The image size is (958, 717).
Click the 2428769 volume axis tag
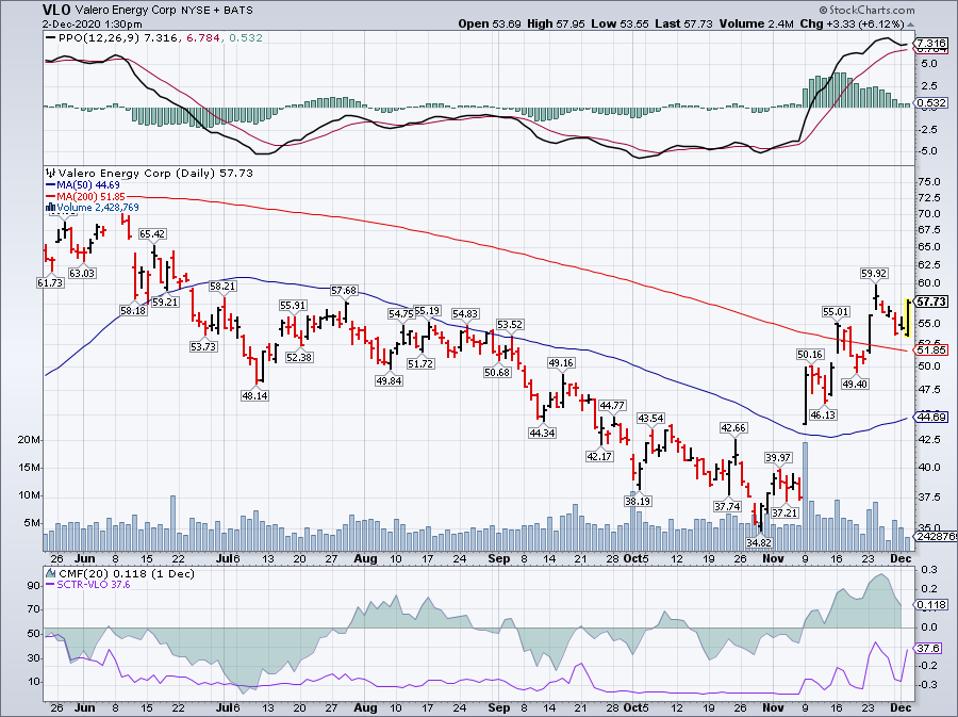click(937, 536)
